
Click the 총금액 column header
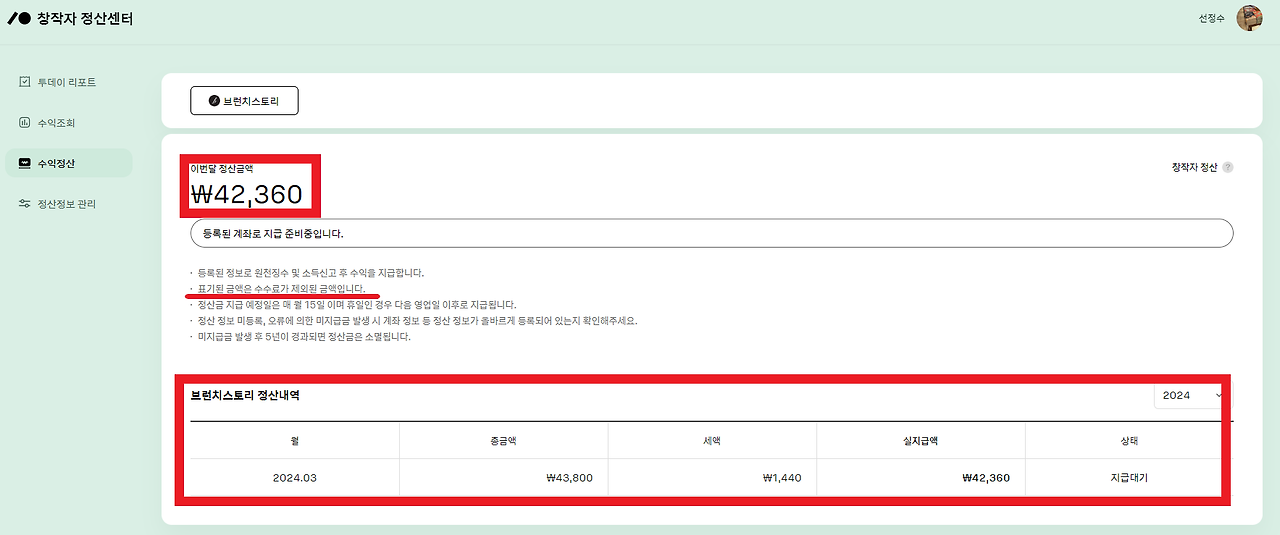point(504,440)
